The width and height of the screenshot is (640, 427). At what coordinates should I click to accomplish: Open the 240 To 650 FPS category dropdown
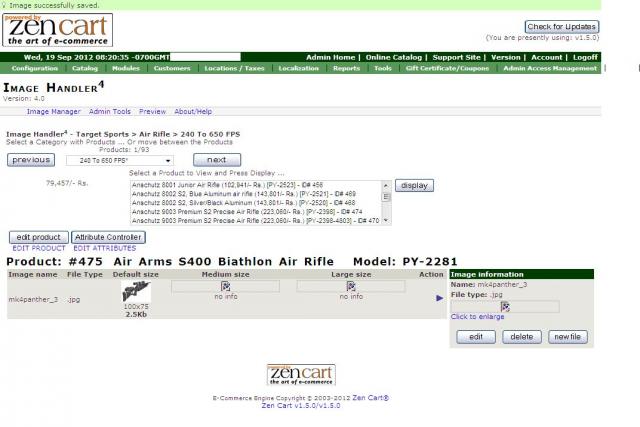click(120, 160)
